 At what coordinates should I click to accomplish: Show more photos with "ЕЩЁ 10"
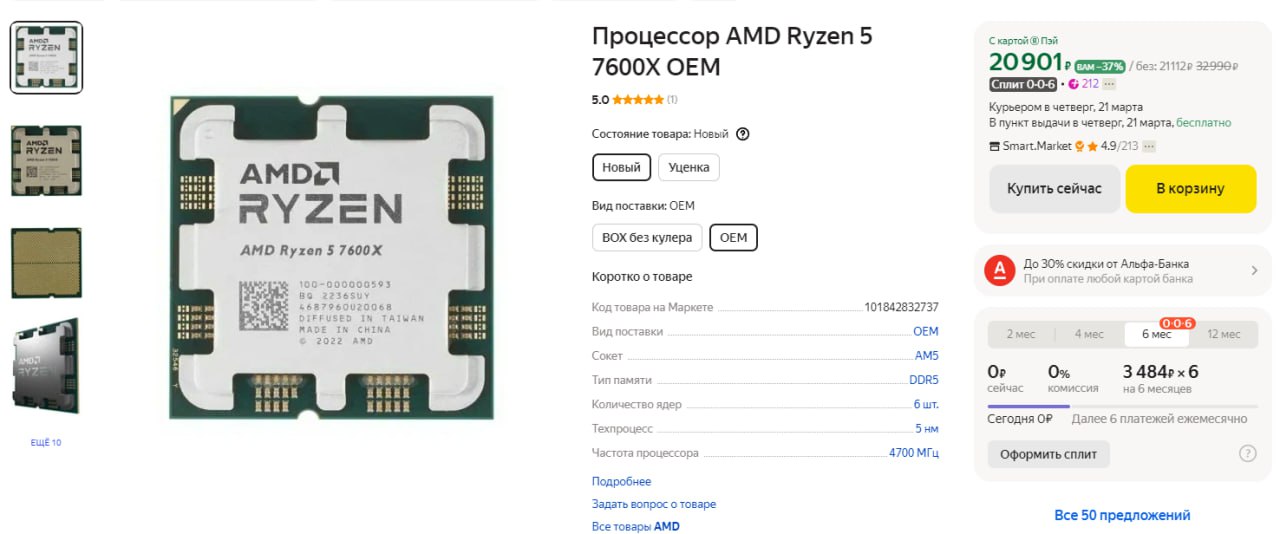[46, 442]
